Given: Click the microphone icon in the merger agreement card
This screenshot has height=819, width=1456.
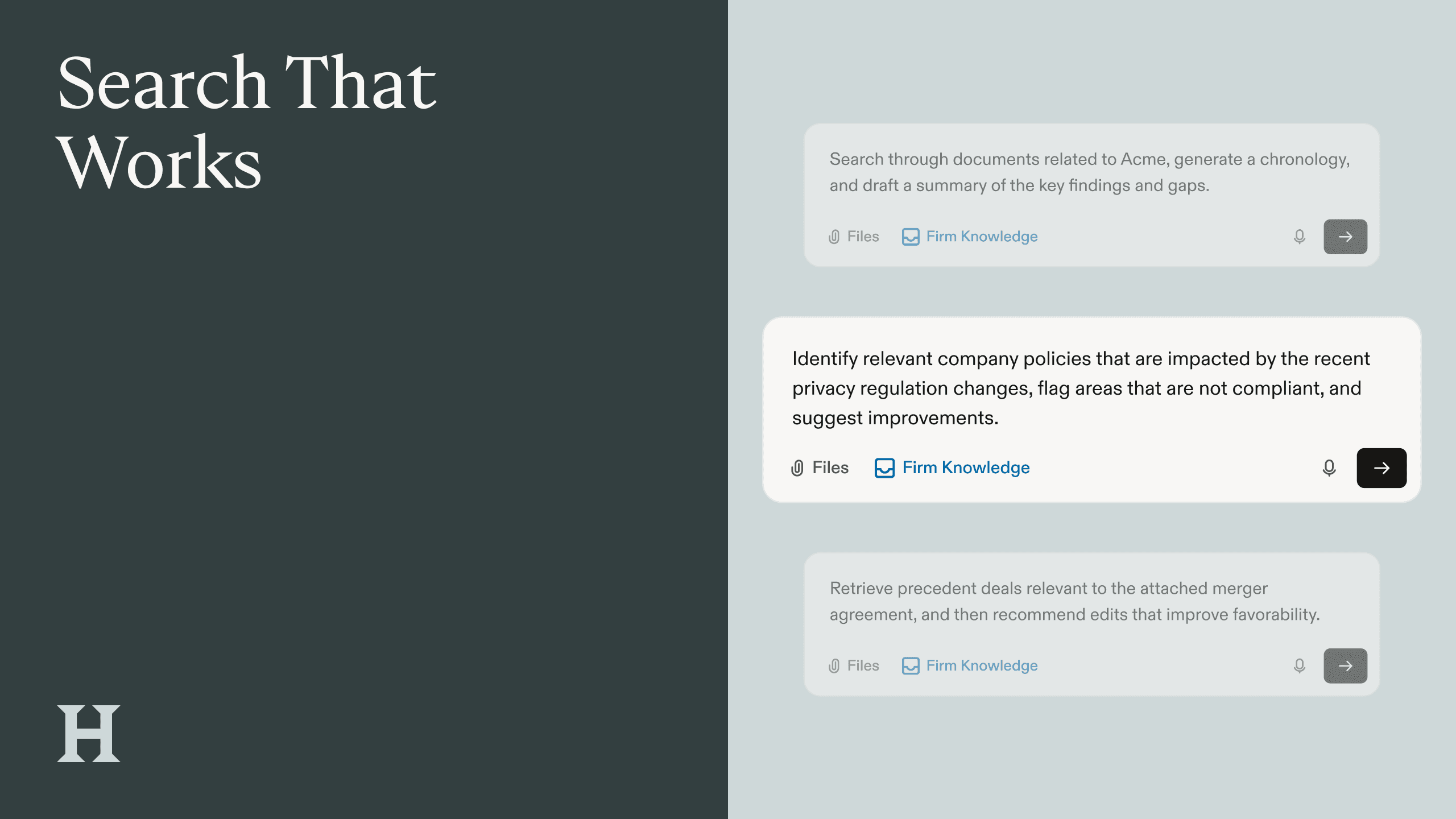Looking at the screenshot, I should [1299, 665].
